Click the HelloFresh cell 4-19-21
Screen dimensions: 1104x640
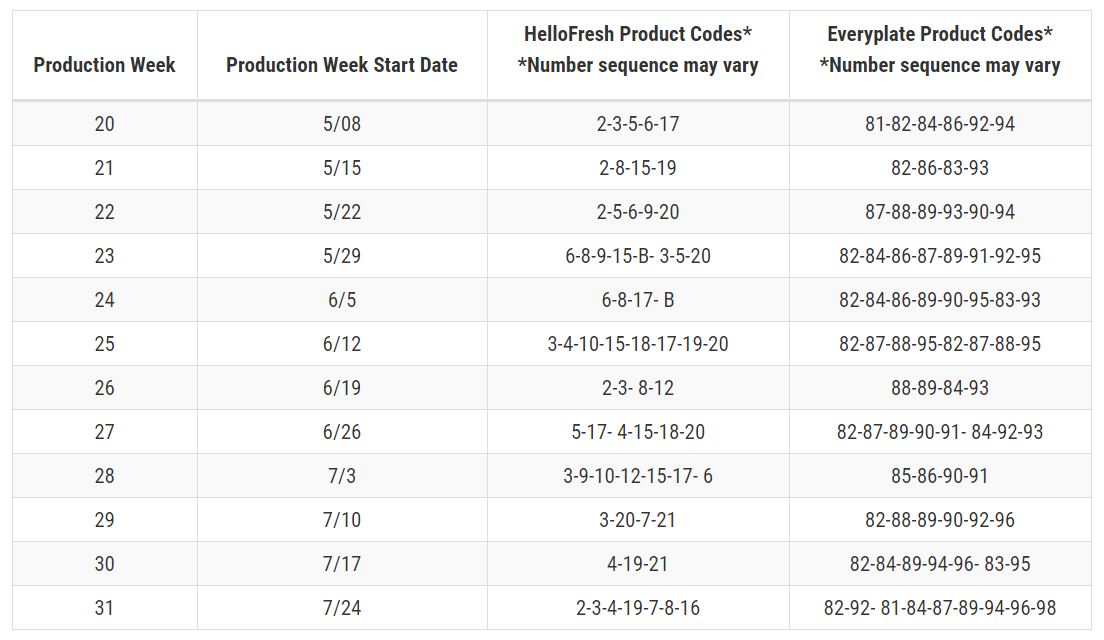[638, 564]
